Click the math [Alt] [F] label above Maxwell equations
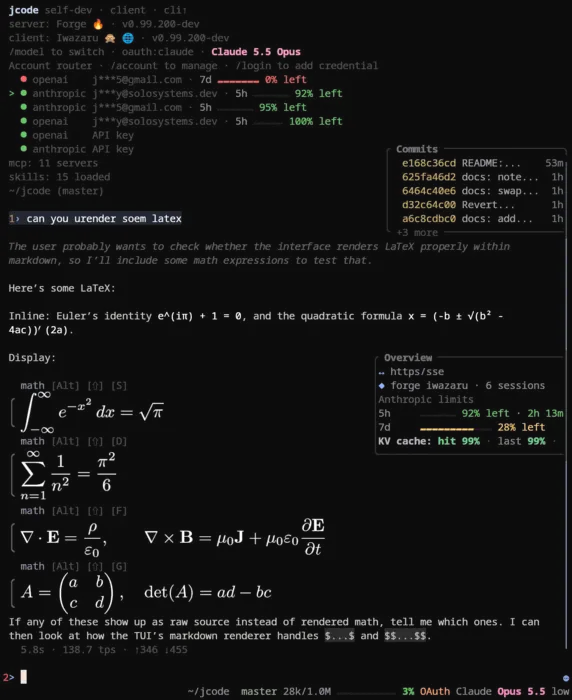The image size is (572, 700). [x=74, y=511]
